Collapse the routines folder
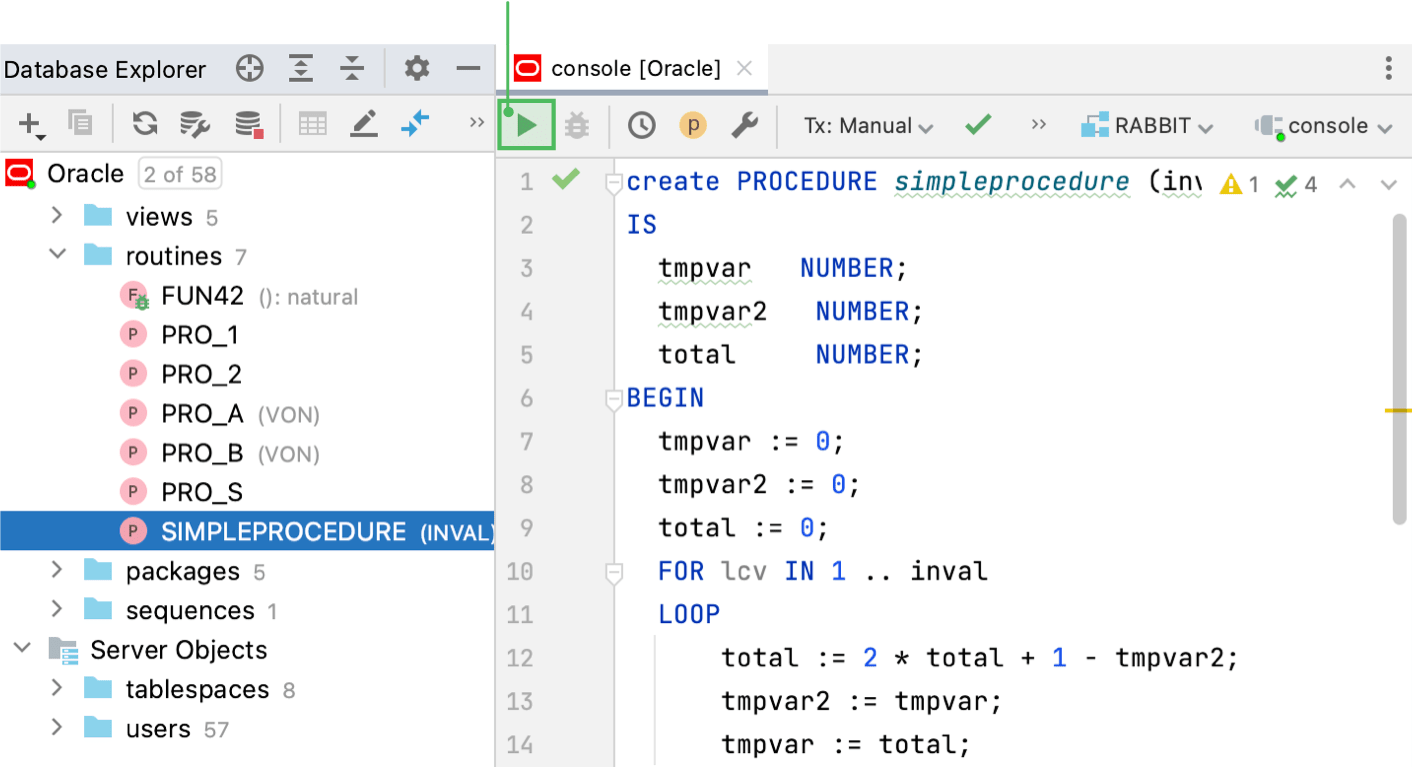 click(x=57, y=254)
